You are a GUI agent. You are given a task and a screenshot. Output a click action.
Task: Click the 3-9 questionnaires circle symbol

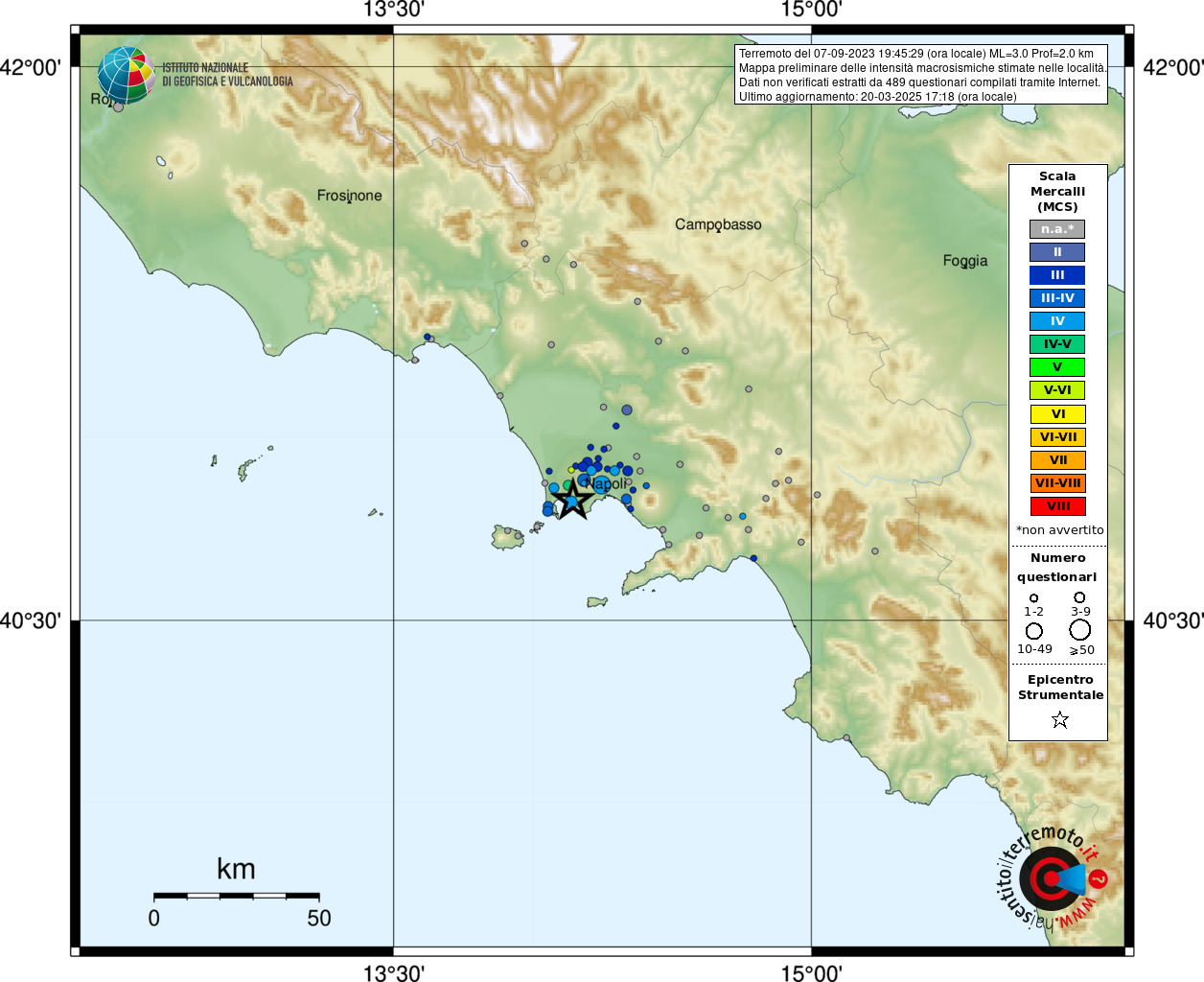(x=1079, y=597)
